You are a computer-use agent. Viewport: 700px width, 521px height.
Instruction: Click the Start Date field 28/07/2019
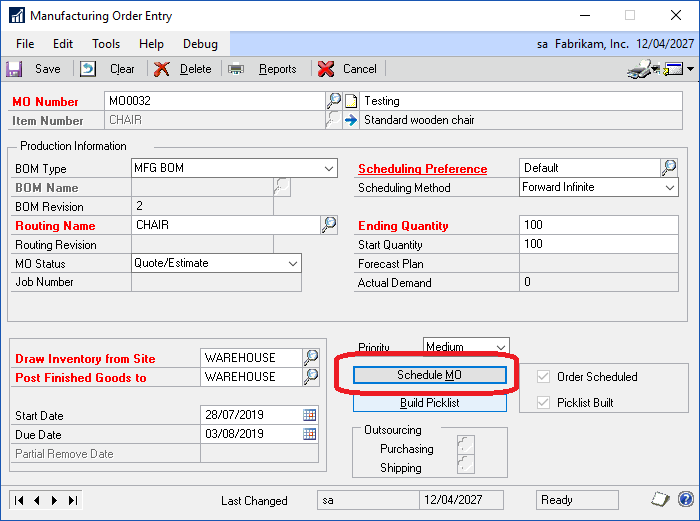251,415
